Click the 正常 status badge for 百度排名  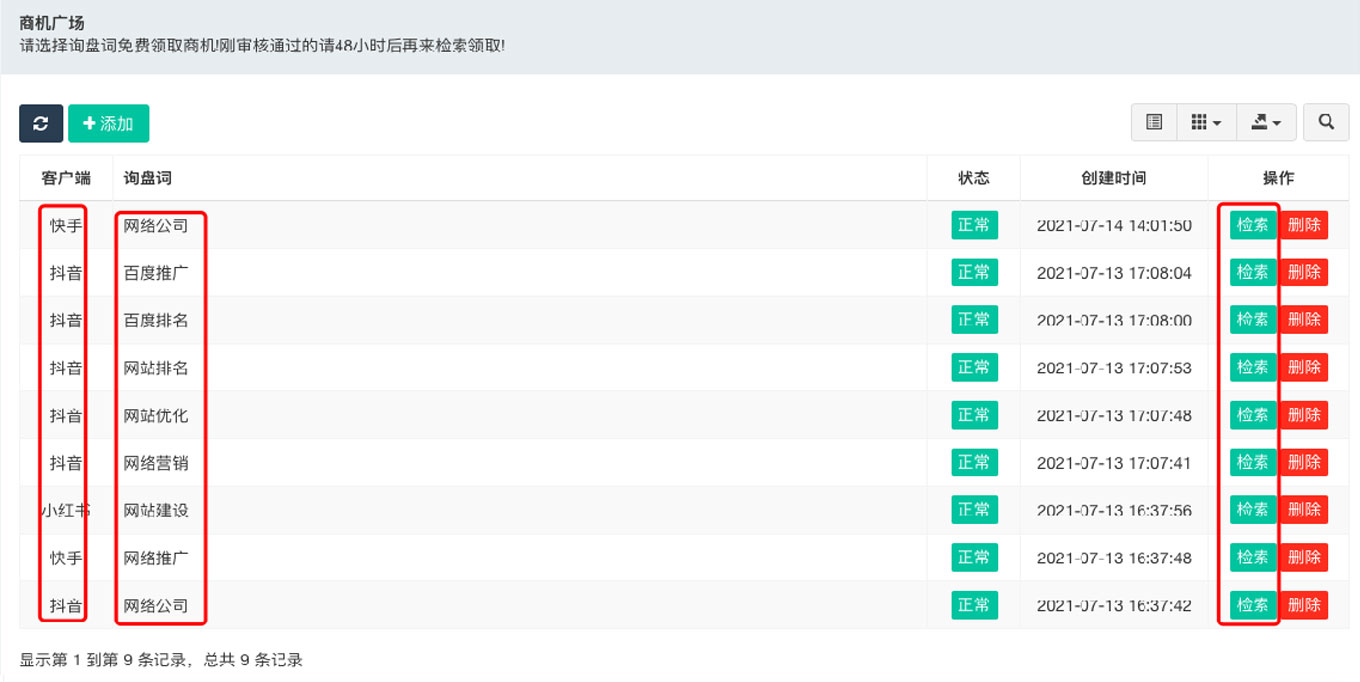point(974,320)
